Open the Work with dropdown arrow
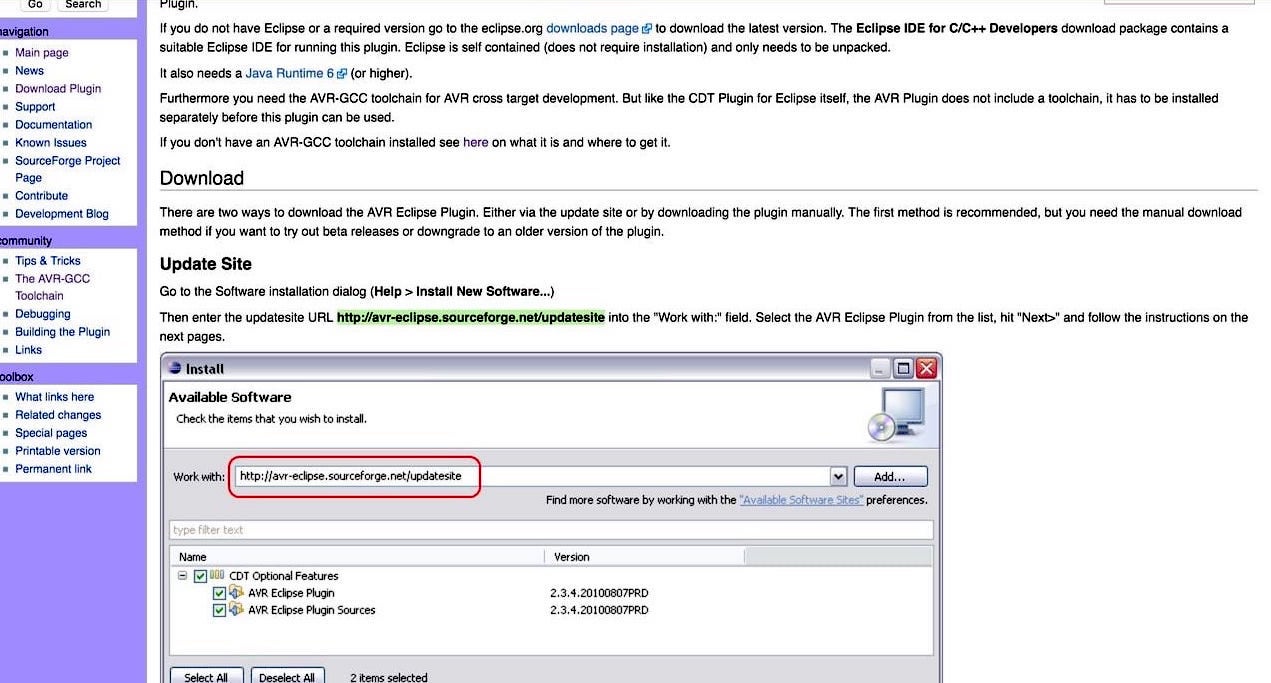The width and height of the screenshot is (1271, 683). pos(838,477)
